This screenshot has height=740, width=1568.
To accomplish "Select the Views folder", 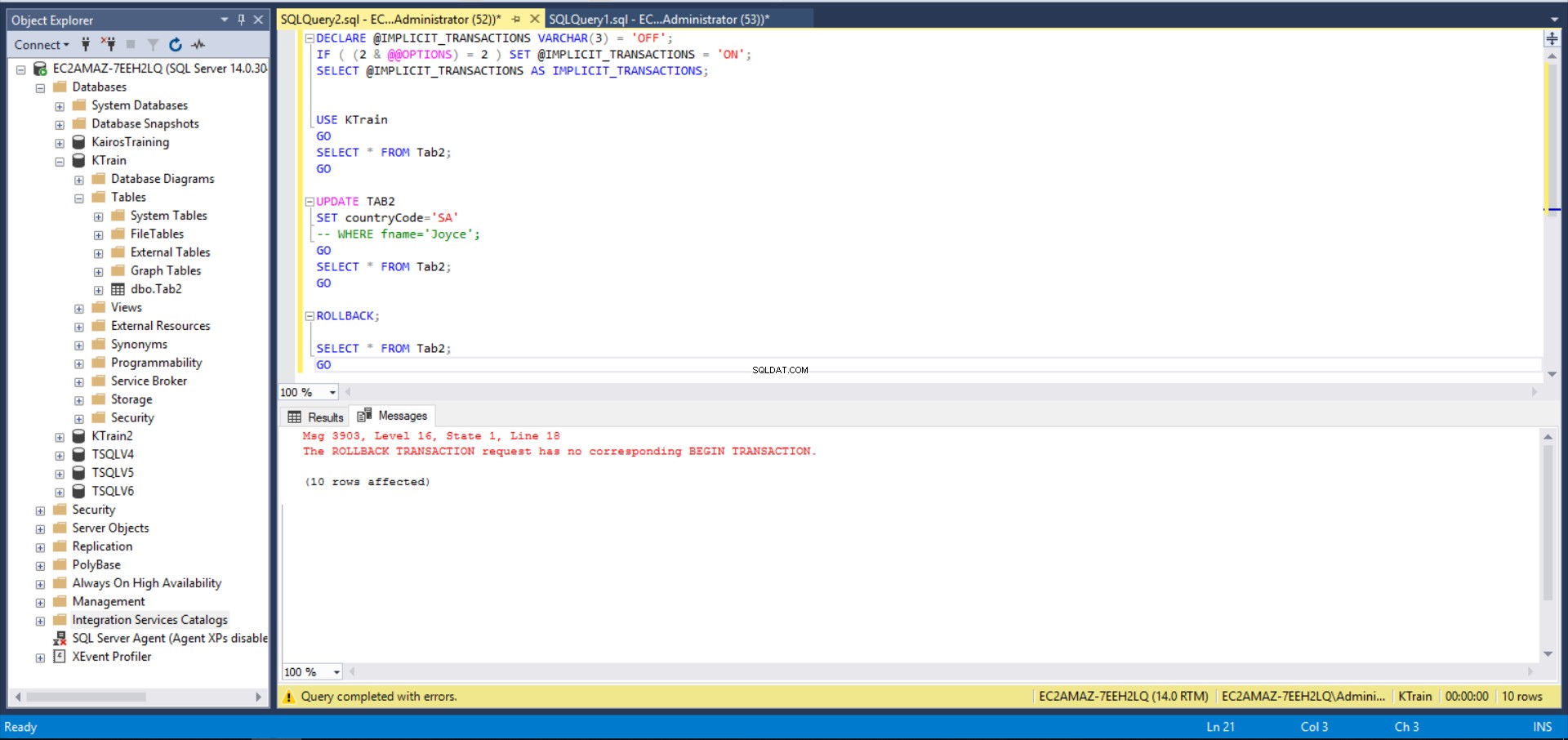I will tap(127, 307).
